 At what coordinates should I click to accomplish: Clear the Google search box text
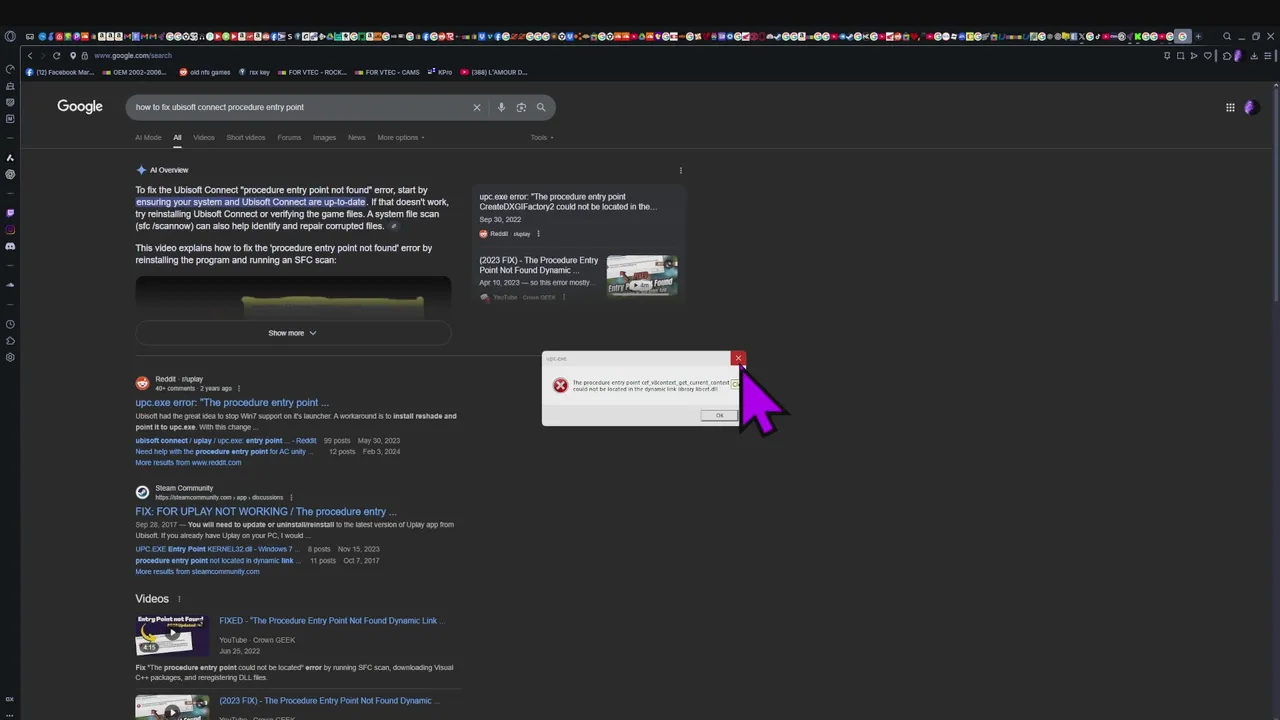click(x=477, y=107)
